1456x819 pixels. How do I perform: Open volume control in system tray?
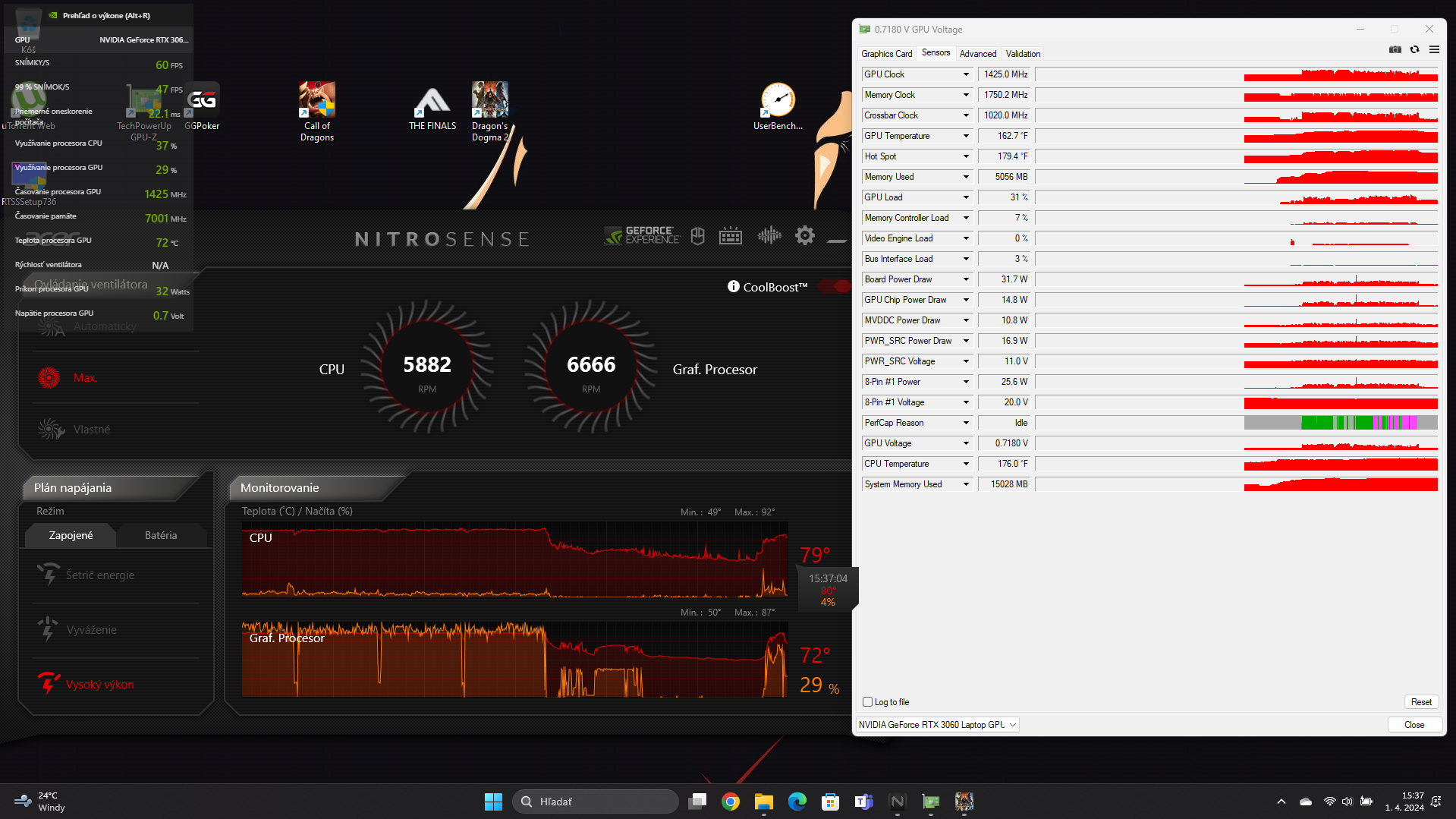click(1348, 802)
